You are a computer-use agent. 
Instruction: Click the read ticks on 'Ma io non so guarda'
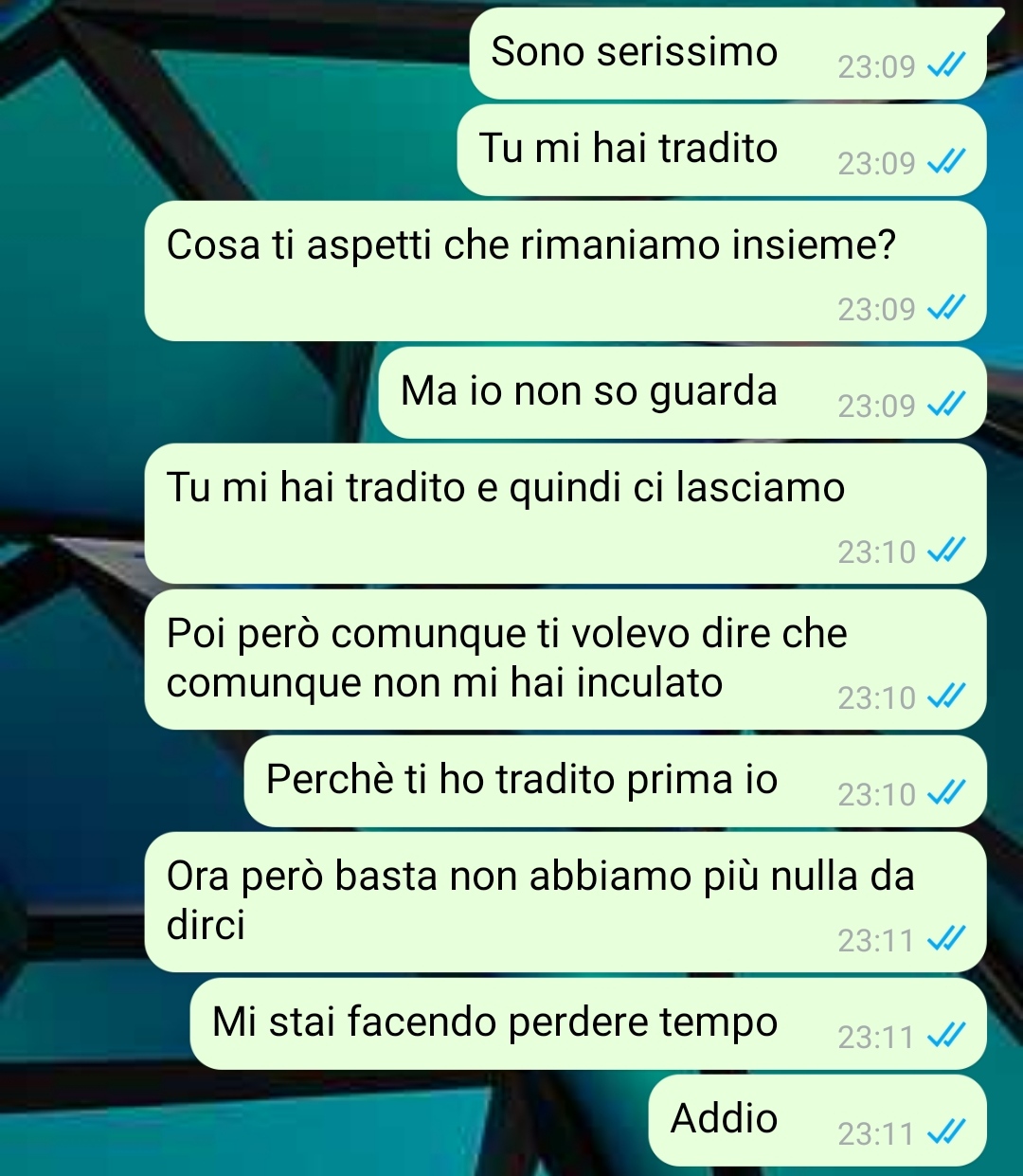pos(945,405)
